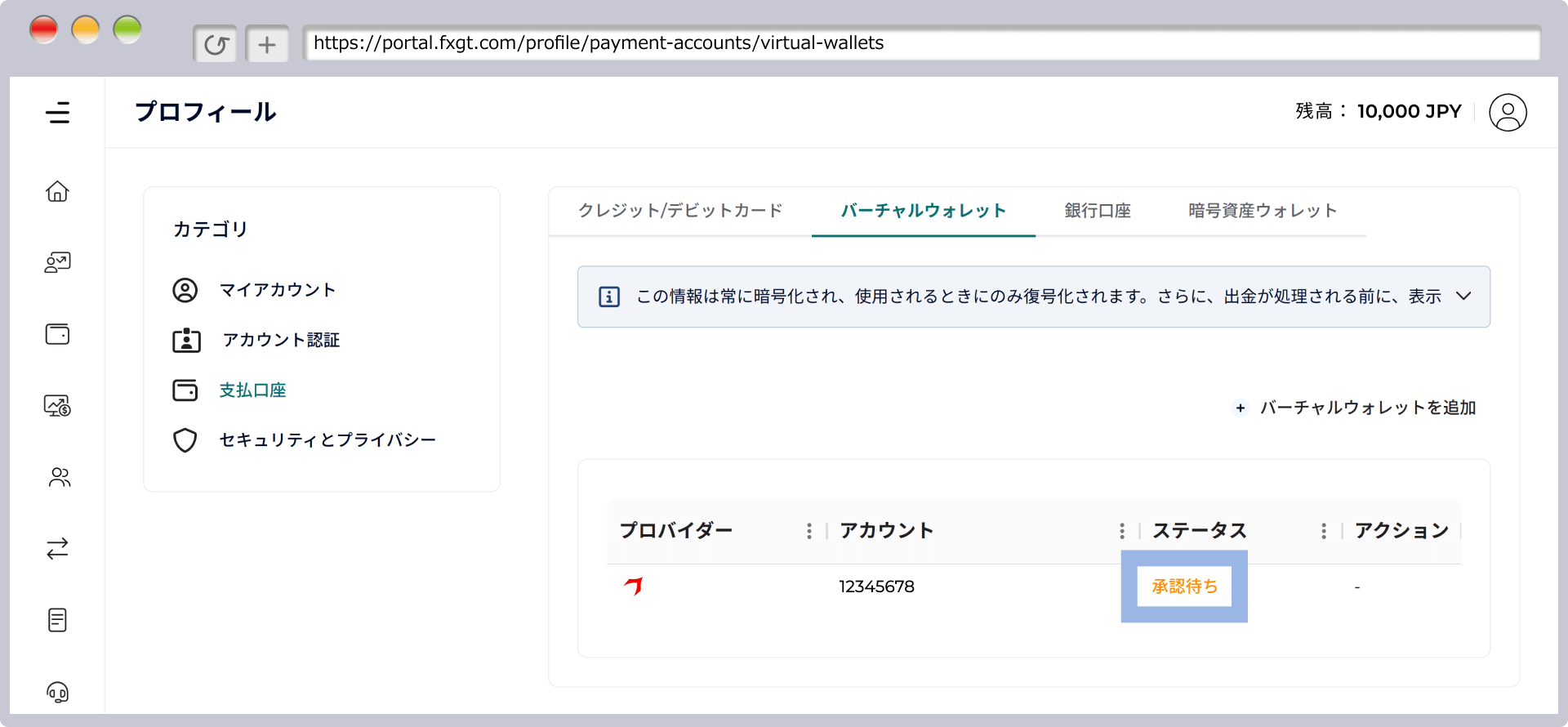The image size is (1568, 727).
Task: Open the transfer arrows sidebar icon
Action: pos(57,548)
